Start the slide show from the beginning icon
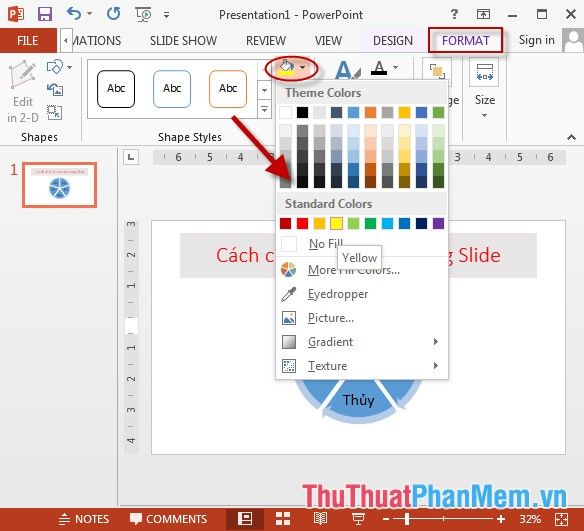This screenshot has width=584, height=531. click(143, 15)
